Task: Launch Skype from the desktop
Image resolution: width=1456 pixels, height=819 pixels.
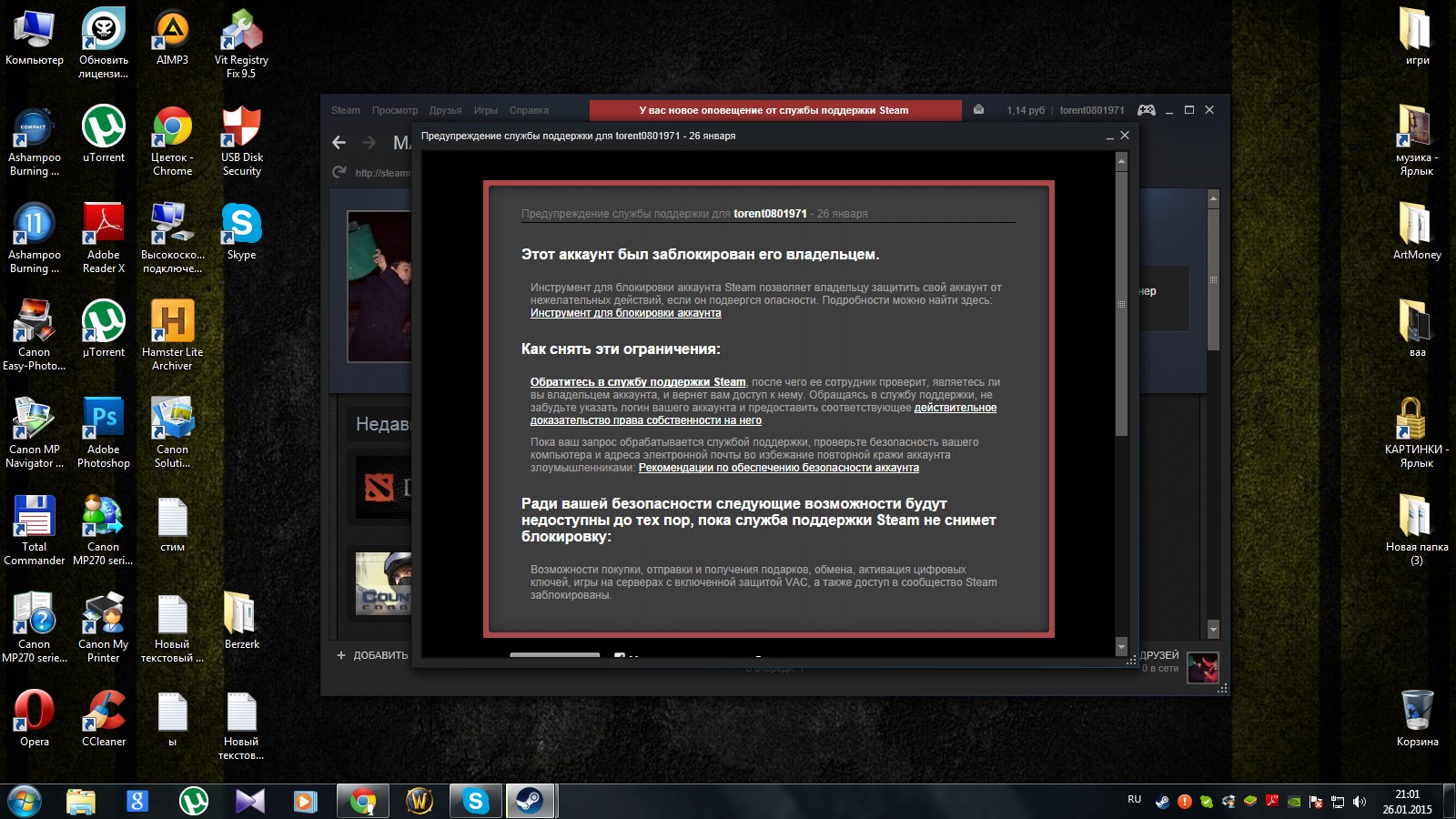Action: click(241, 232)
